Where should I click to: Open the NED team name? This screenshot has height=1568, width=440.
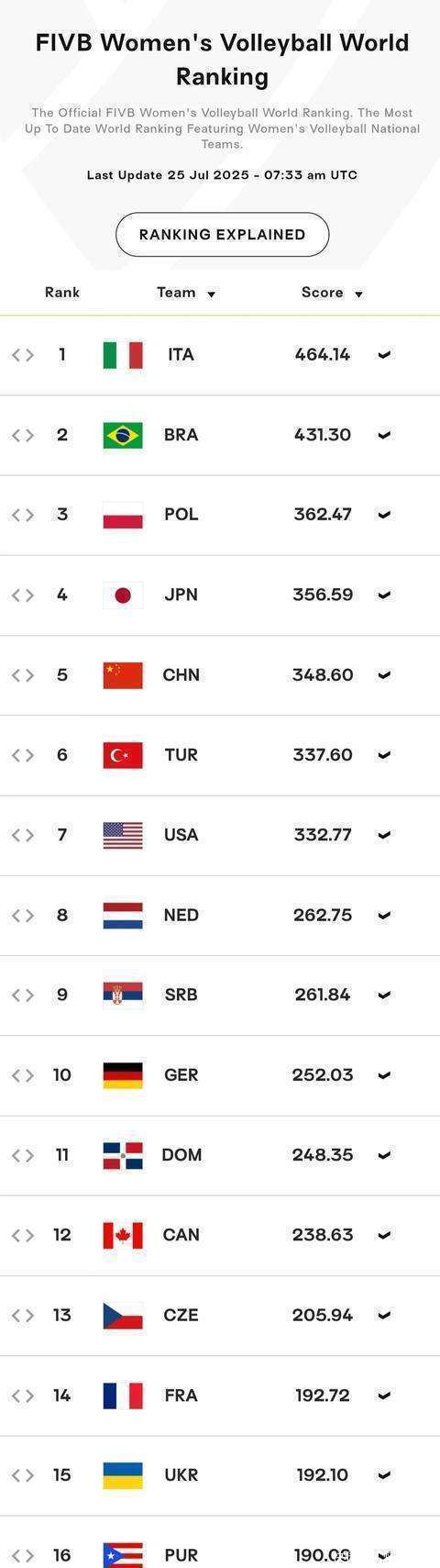click(x=181, y=916)
